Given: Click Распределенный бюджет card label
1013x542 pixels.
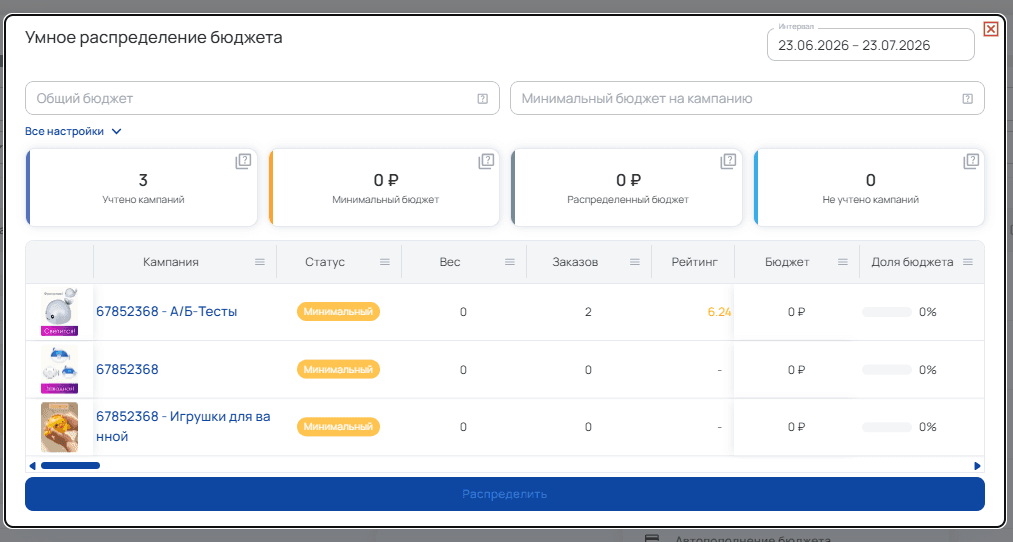Looking at the screenshot, I should click(628, 200).
